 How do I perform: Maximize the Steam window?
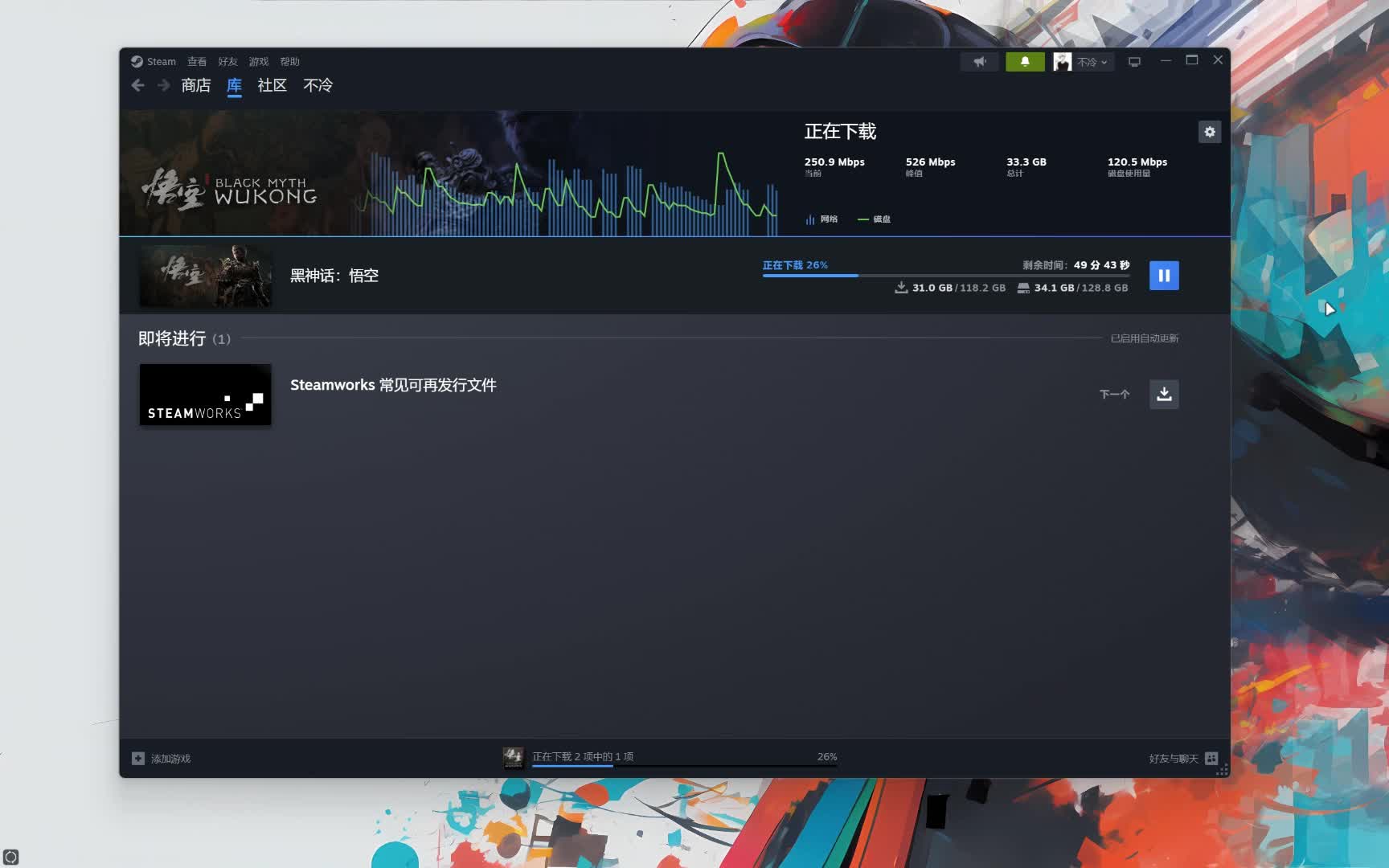click(1192, 60)
